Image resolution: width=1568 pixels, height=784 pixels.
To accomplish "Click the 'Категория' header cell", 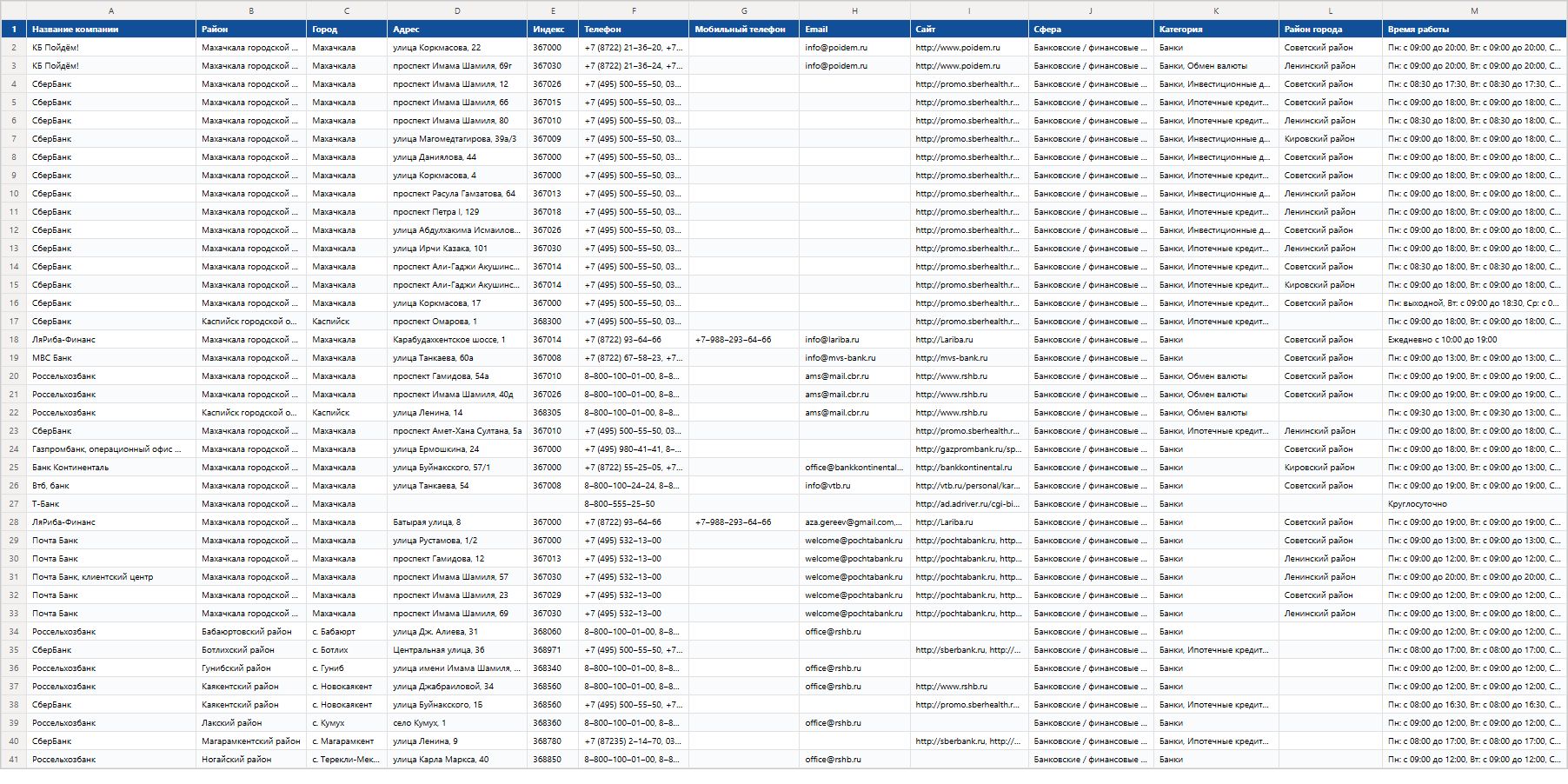I will pos(1216,30).
